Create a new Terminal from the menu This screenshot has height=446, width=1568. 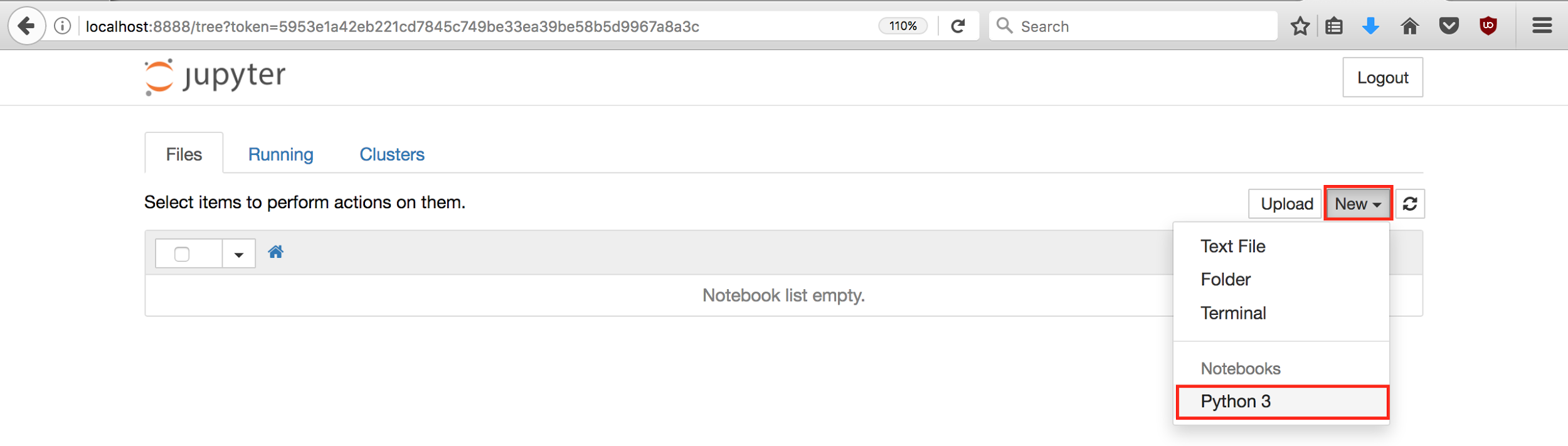(x=1233, y=313)
